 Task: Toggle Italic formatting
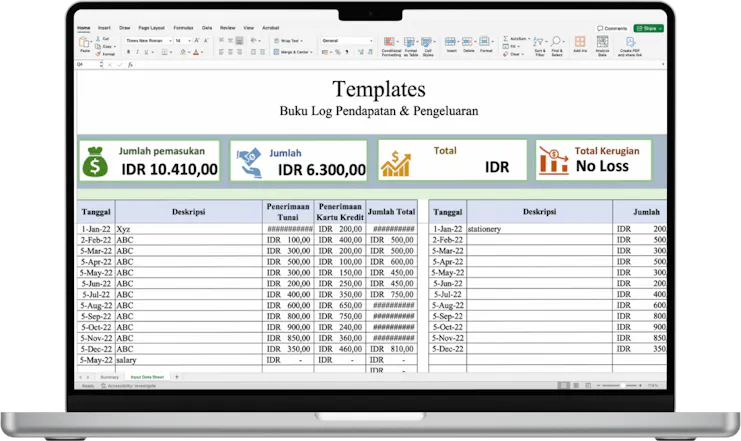tap(137, 52)
